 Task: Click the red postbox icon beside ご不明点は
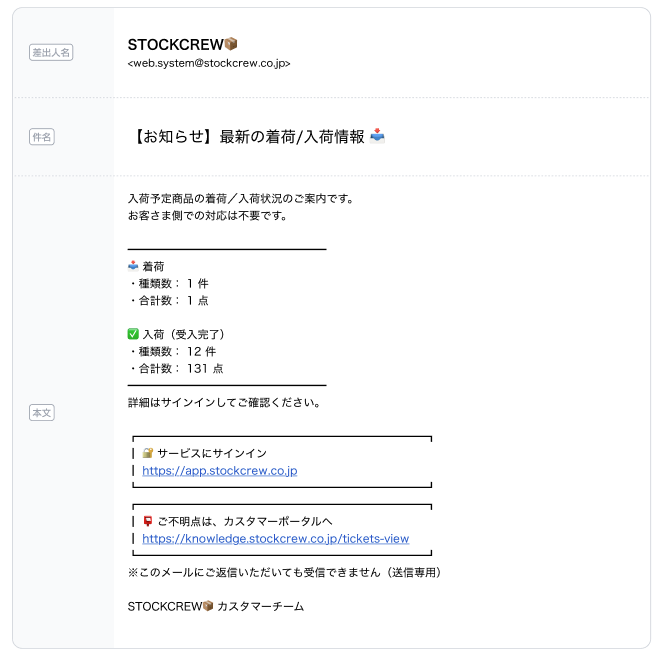pos(147,521)
